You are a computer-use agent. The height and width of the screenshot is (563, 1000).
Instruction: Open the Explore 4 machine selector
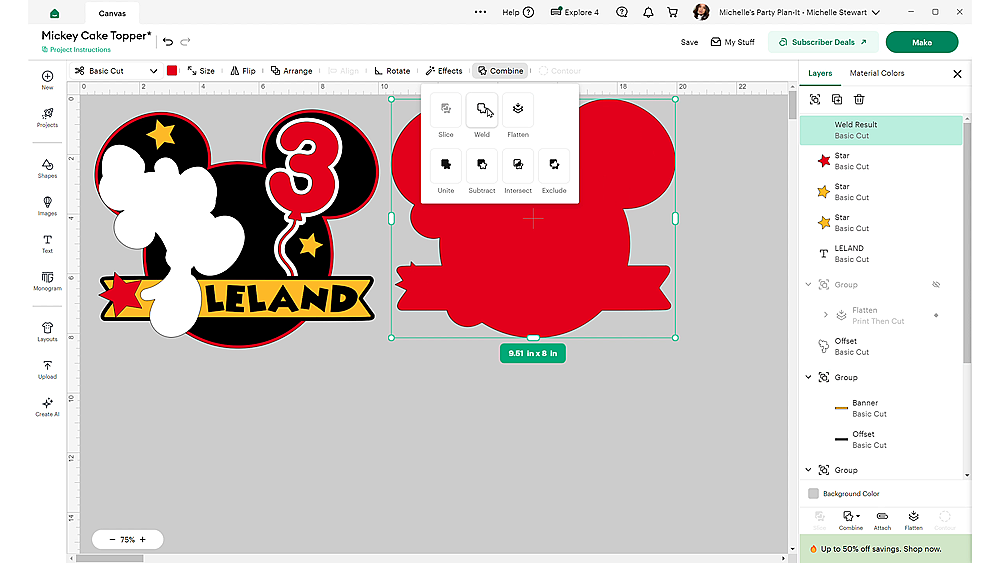[x=575, y=12]
